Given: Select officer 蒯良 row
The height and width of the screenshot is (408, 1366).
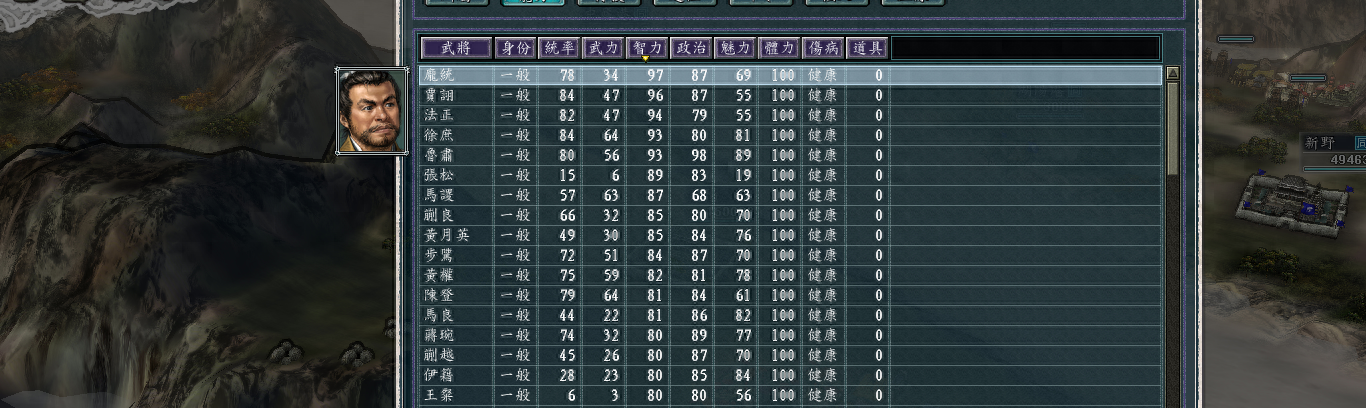Looking at the screenshot, I should coord(790,215).
